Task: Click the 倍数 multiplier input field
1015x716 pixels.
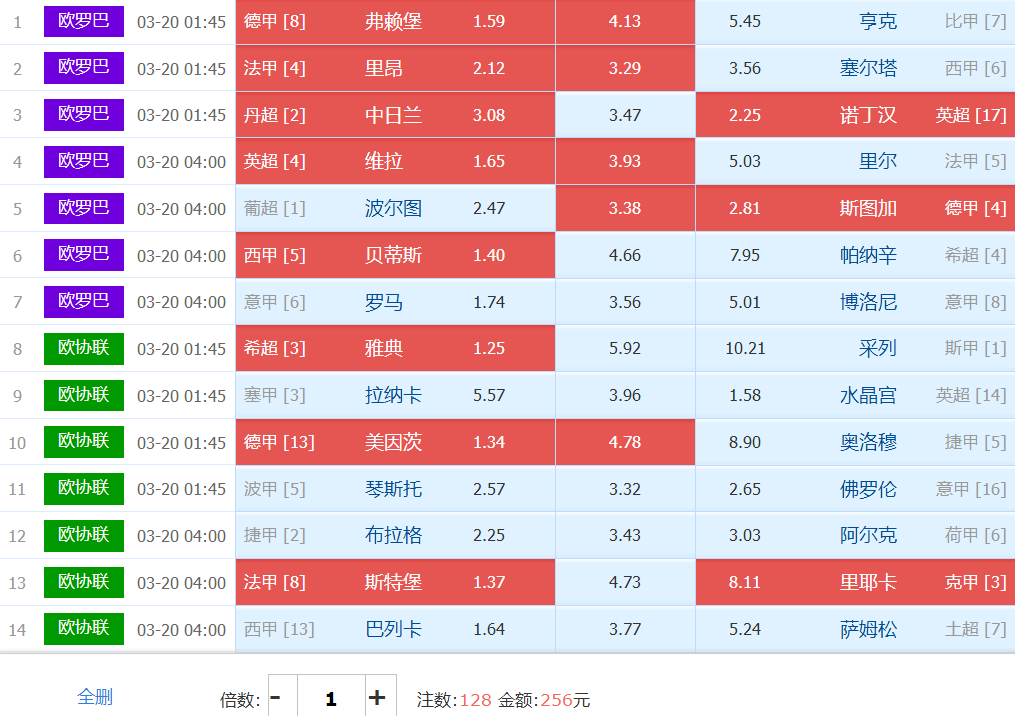Action: pos(331,698)
